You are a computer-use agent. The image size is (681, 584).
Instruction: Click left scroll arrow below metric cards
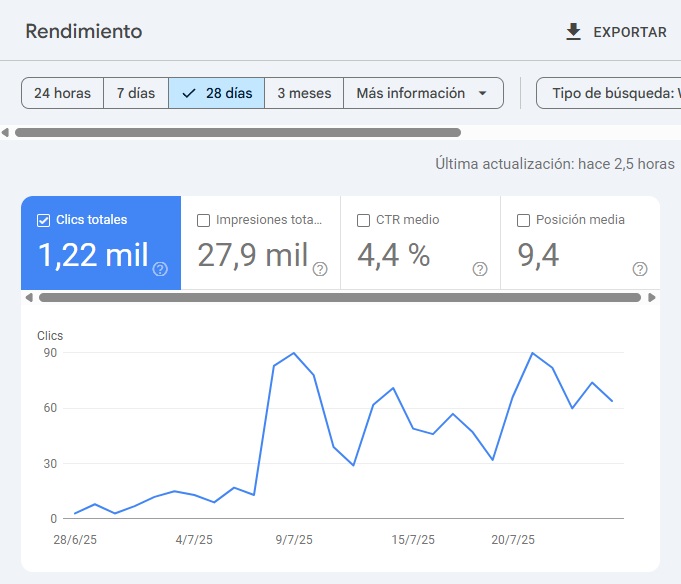tap(28, 297)
